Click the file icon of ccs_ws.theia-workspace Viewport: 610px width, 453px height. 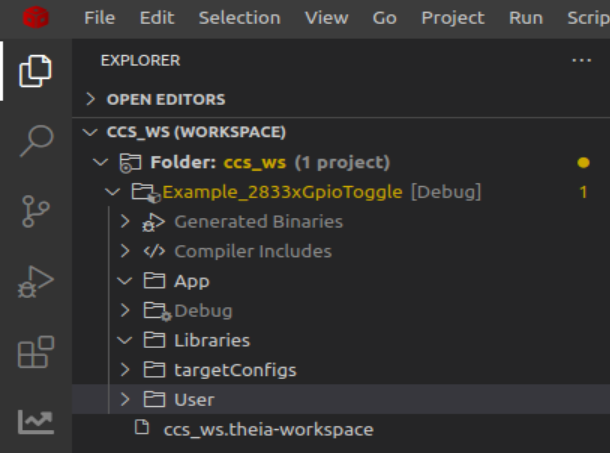142,427
